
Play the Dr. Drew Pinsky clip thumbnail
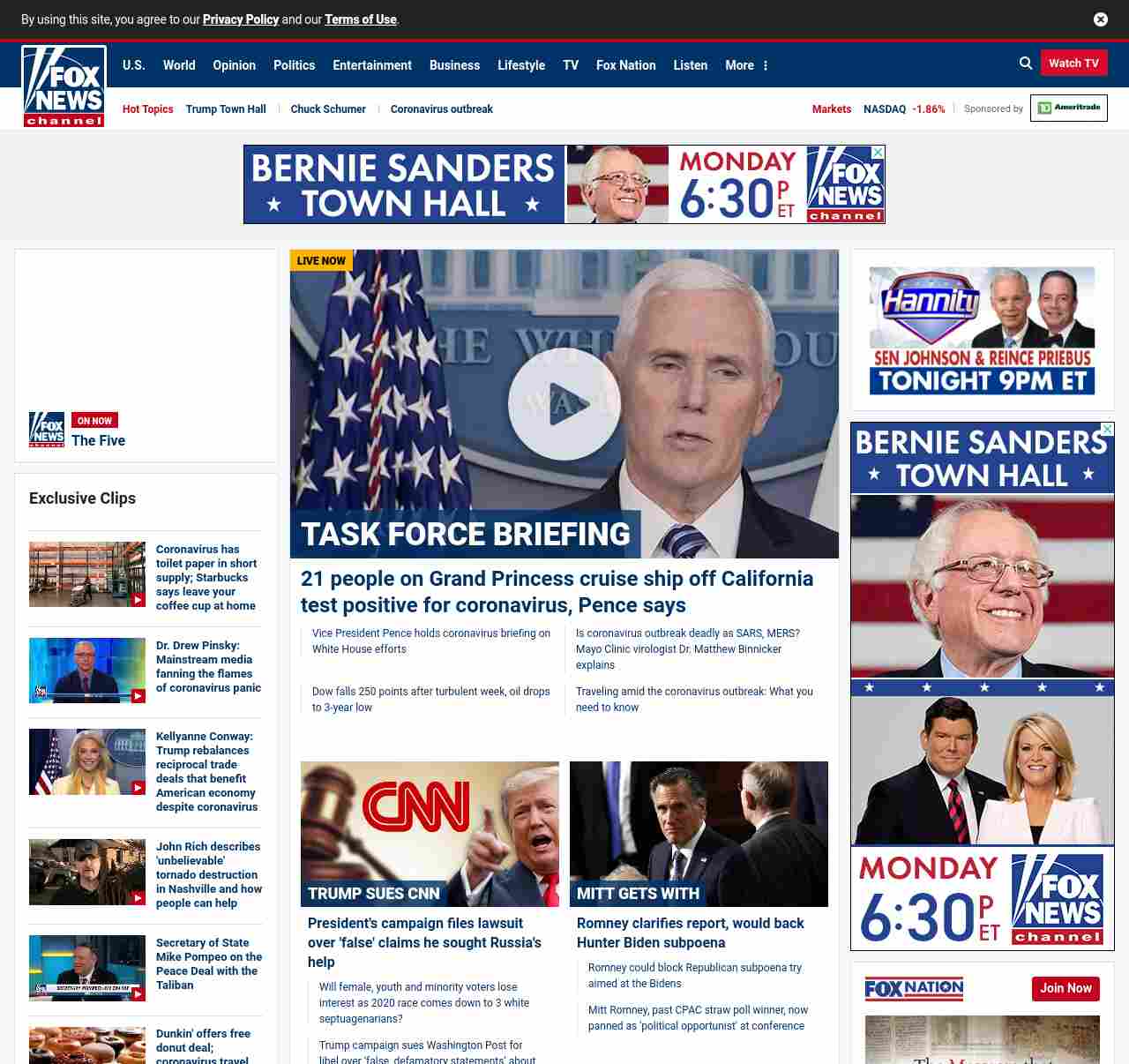pos(87,671)
